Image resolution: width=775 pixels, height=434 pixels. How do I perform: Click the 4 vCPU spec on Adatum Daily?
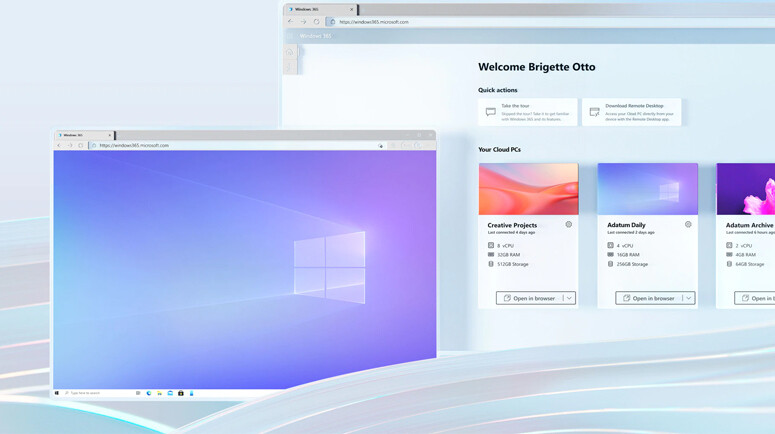point(620,246)
